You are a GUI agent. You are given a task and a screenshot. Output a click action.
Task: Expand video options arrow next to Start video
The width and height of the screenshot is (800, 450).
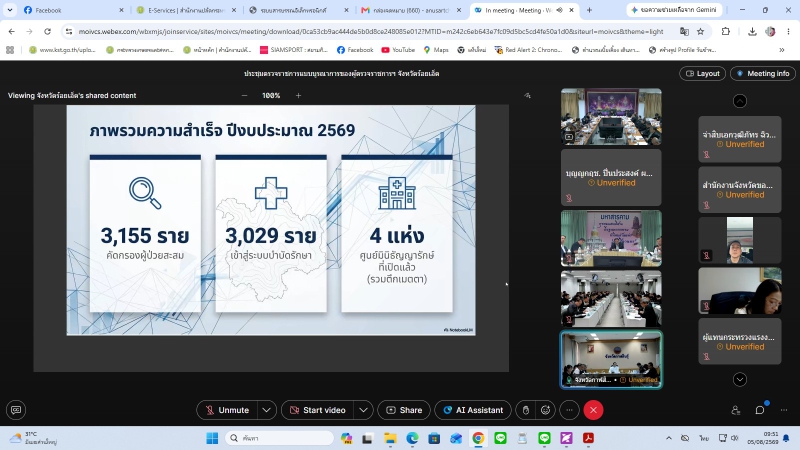click(363, 410)
